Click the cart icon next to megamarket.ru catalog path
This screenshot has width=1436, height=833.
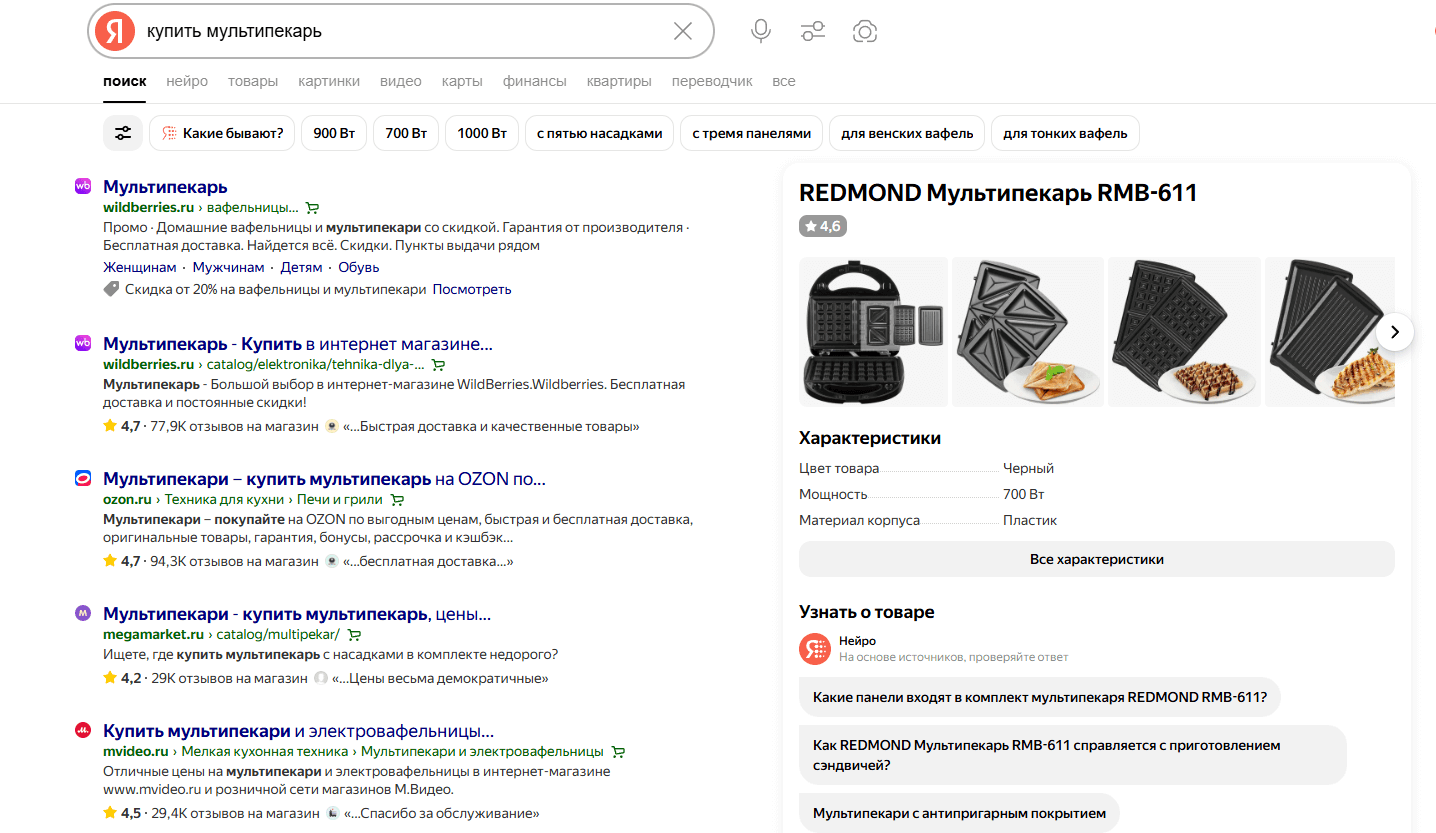(x=354, y=635)
